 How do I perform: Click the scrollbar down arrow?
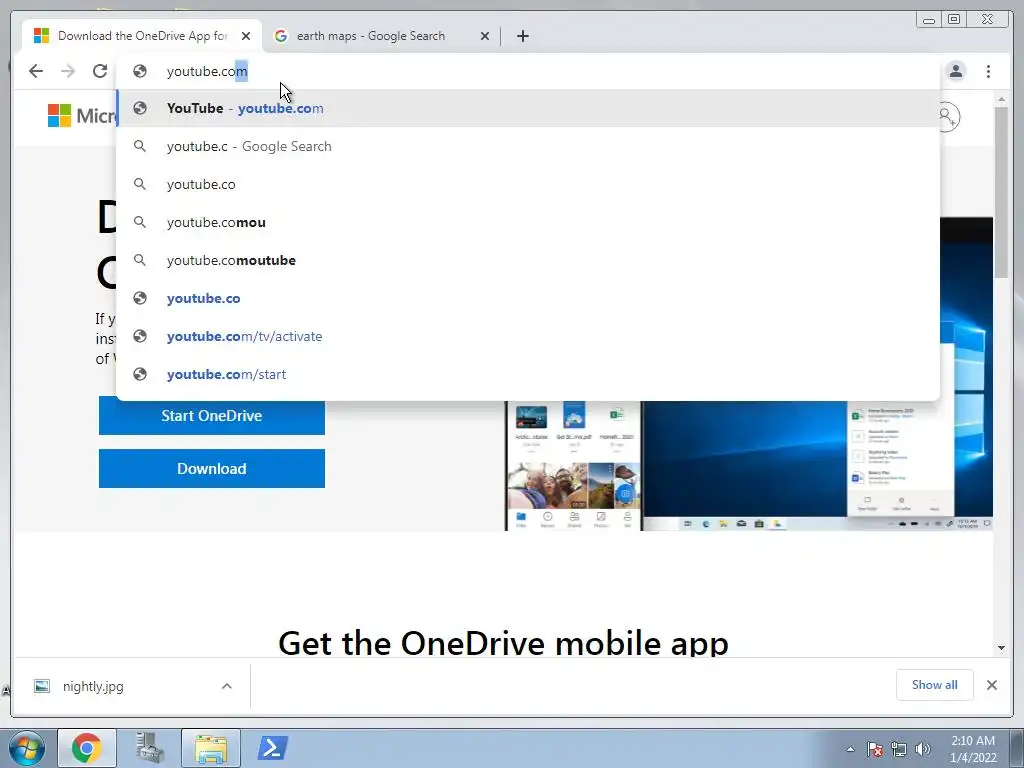click(x=1001, y=648)
